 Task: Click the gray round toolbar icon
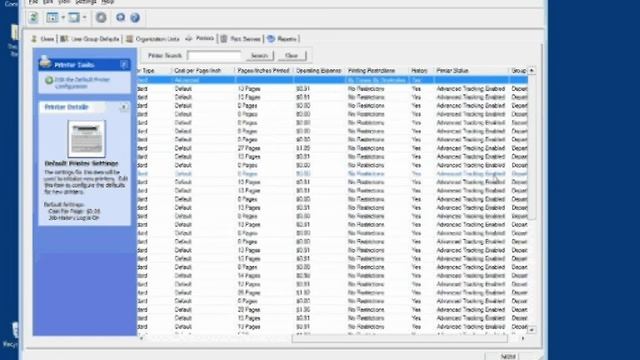point(101,18)
